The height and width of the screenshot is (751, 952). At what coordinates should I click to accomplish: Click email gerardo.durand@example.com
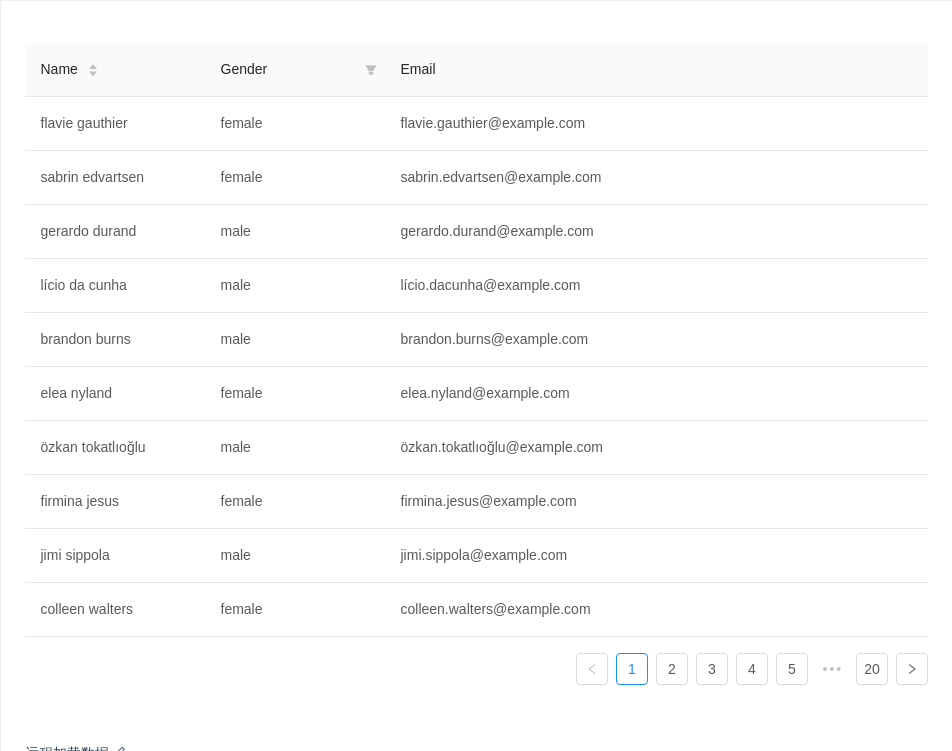(x=497, y=231)
